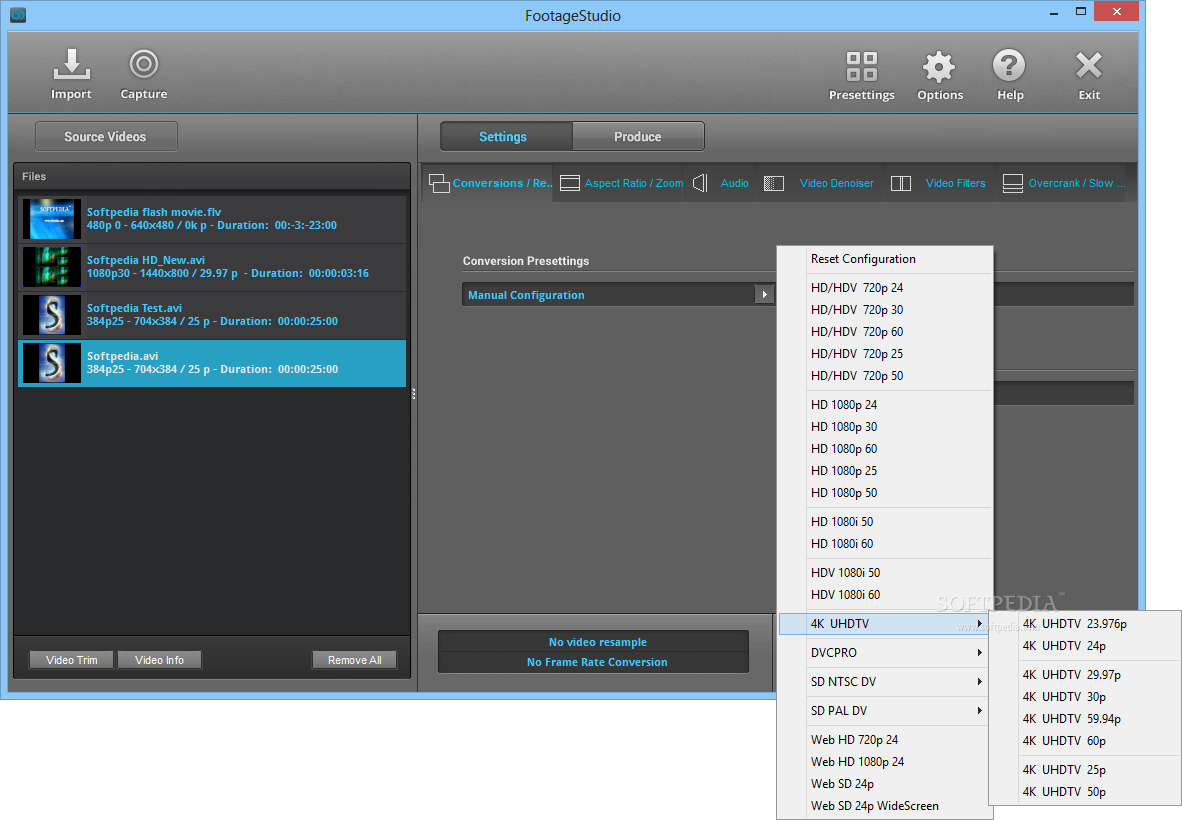Choose 4K UHDTV 60p from the submenu
This screenshot has height=820, width=1182.
click(1085, 741)
